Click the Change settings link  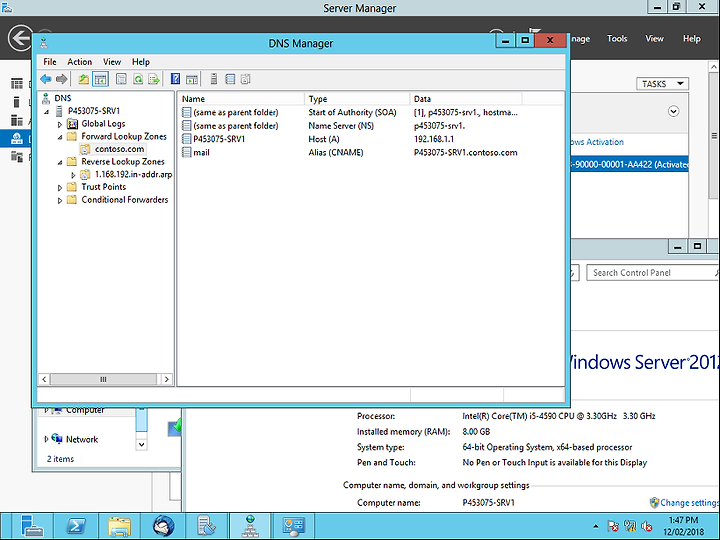click(x=689, y=503)
